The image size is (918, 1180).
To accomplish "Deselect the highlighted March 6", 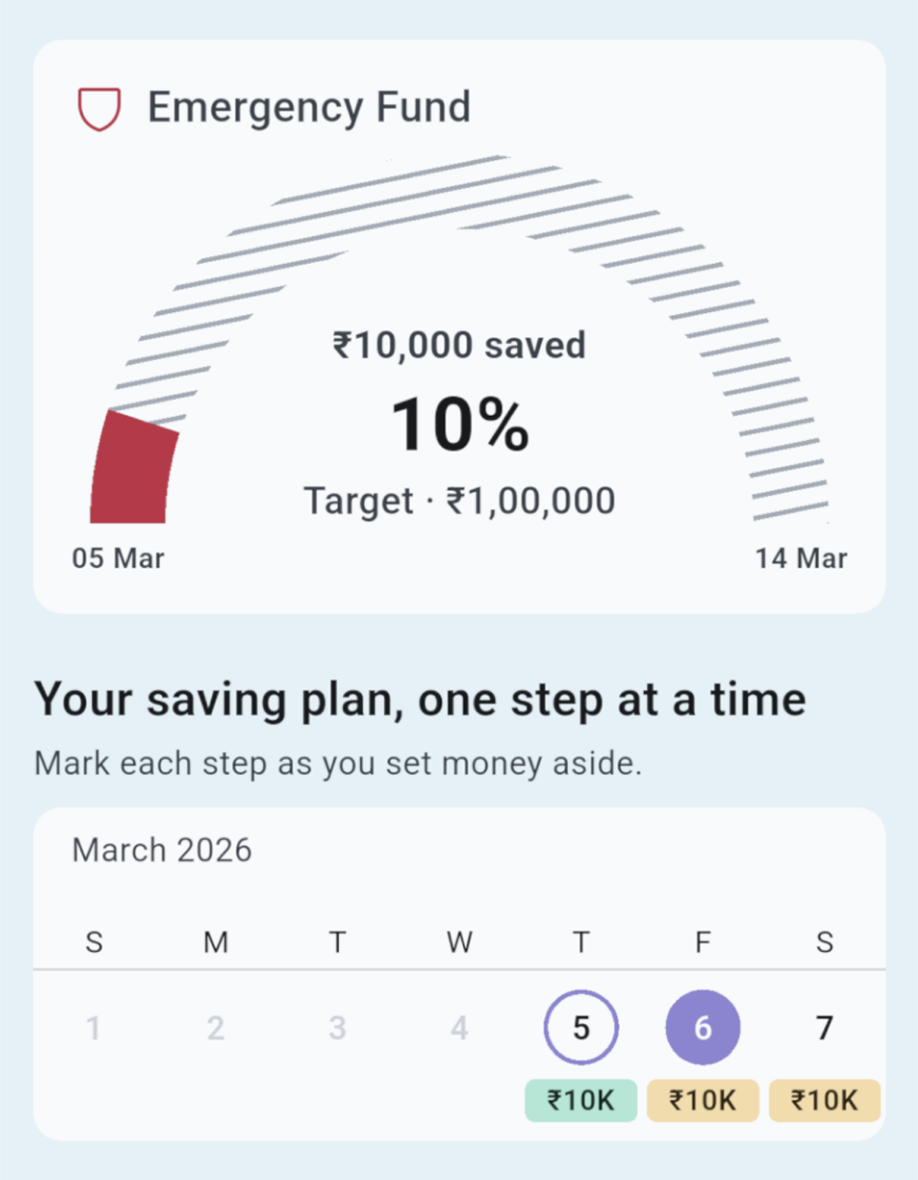I will coord(702,1027).
